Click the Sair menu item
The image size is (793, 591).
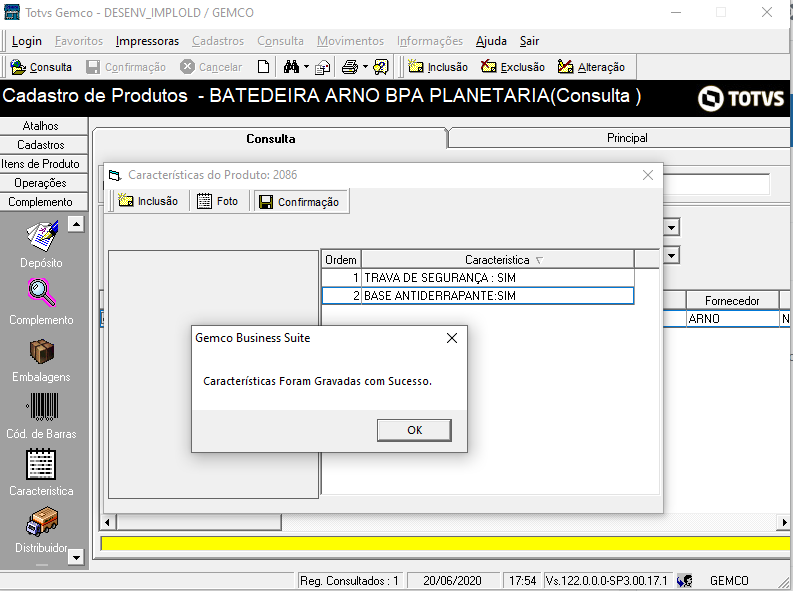click(x=529, y=41)
